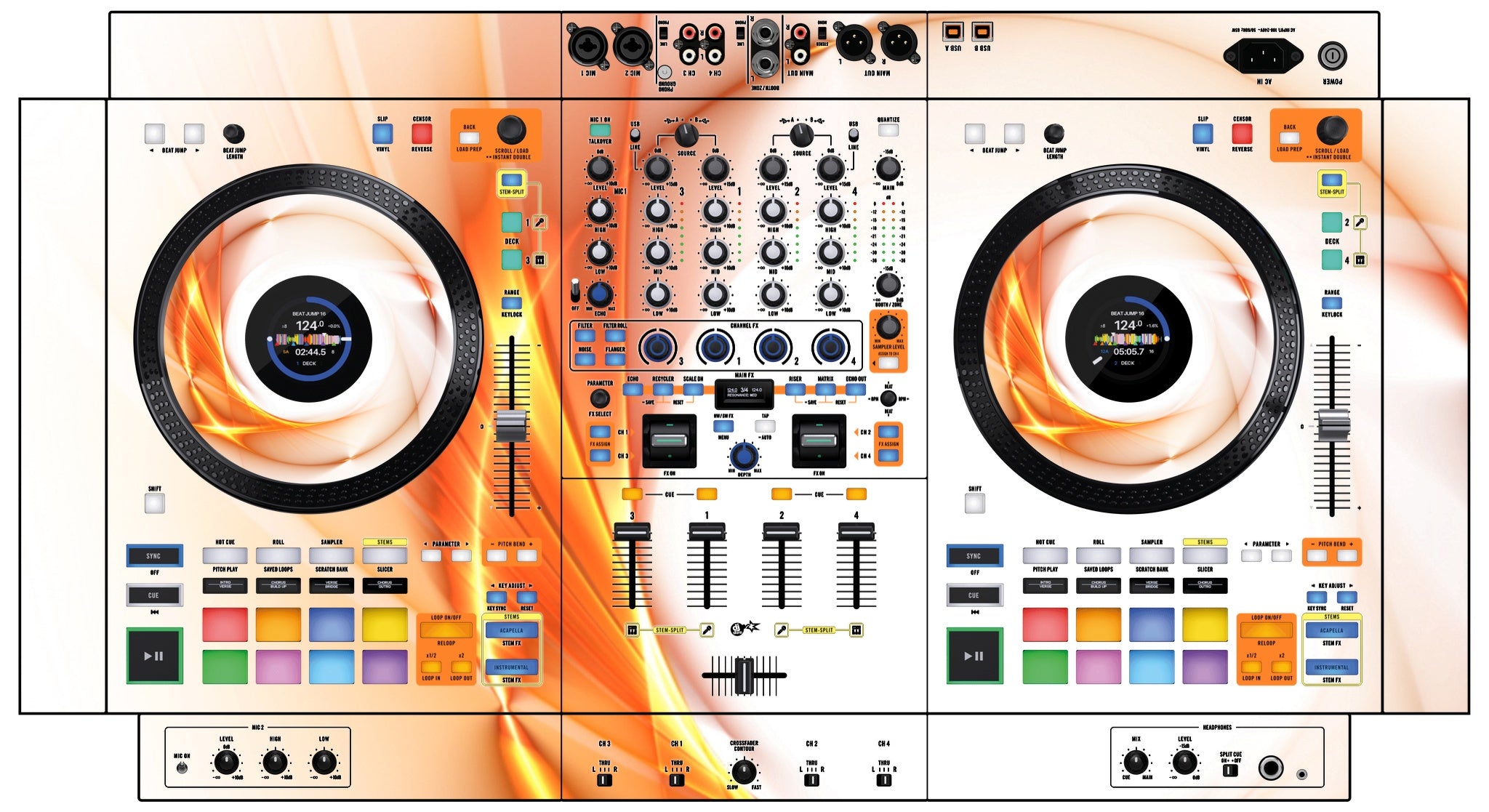Click the FLANGER channel FX button
Screen dimensions: 1489x812
pos(615,359)
